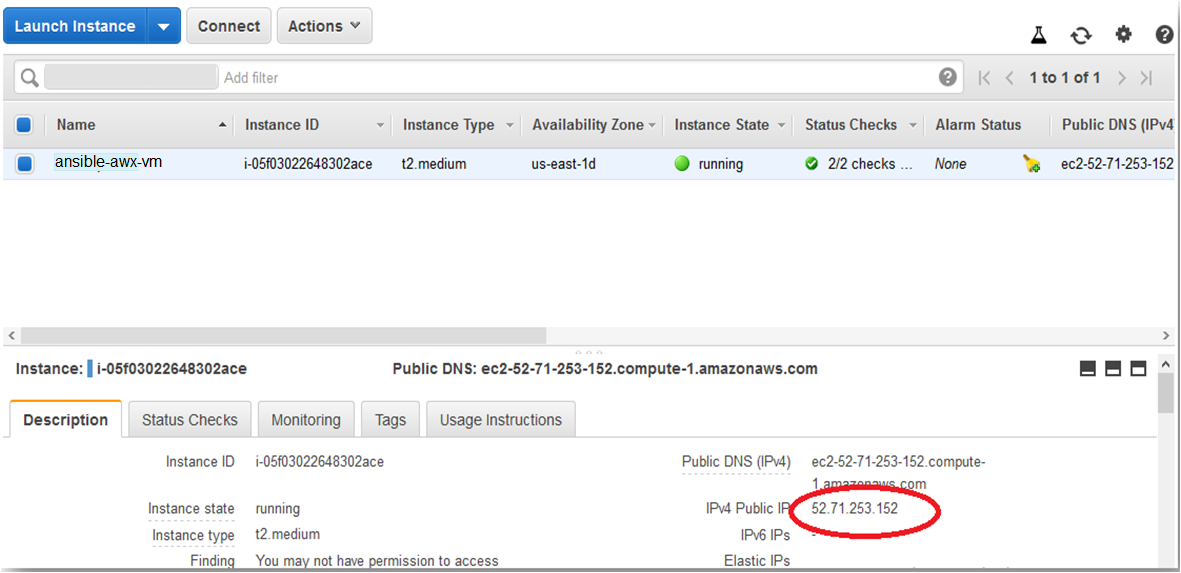The image size is (1181, 573).
Task: Click the Instance state label in Description
Action: click(x=191, y=509)
